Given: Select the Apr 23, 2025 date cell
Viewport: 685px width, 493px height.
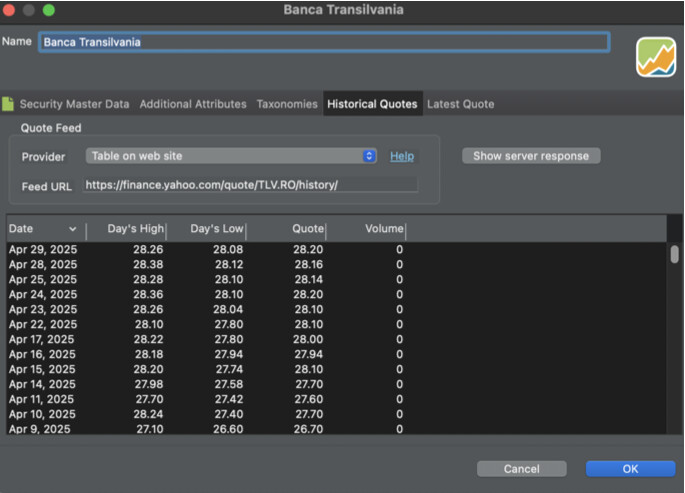Looking at the screenshot, I should (43, 309).
